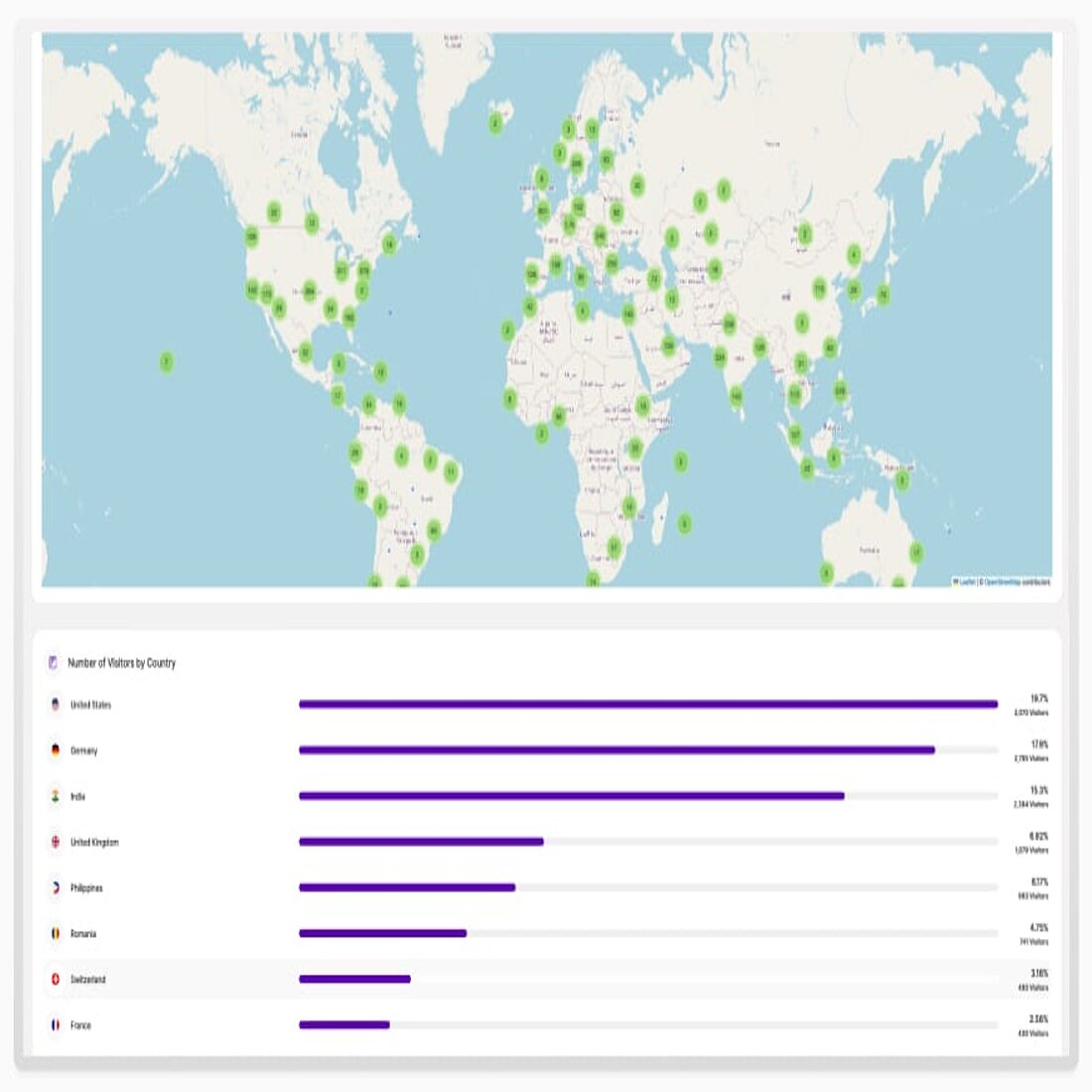1092x1092 pixels.
Task: Select the Philippines flag icon
Action: click(x=56, y=887)
